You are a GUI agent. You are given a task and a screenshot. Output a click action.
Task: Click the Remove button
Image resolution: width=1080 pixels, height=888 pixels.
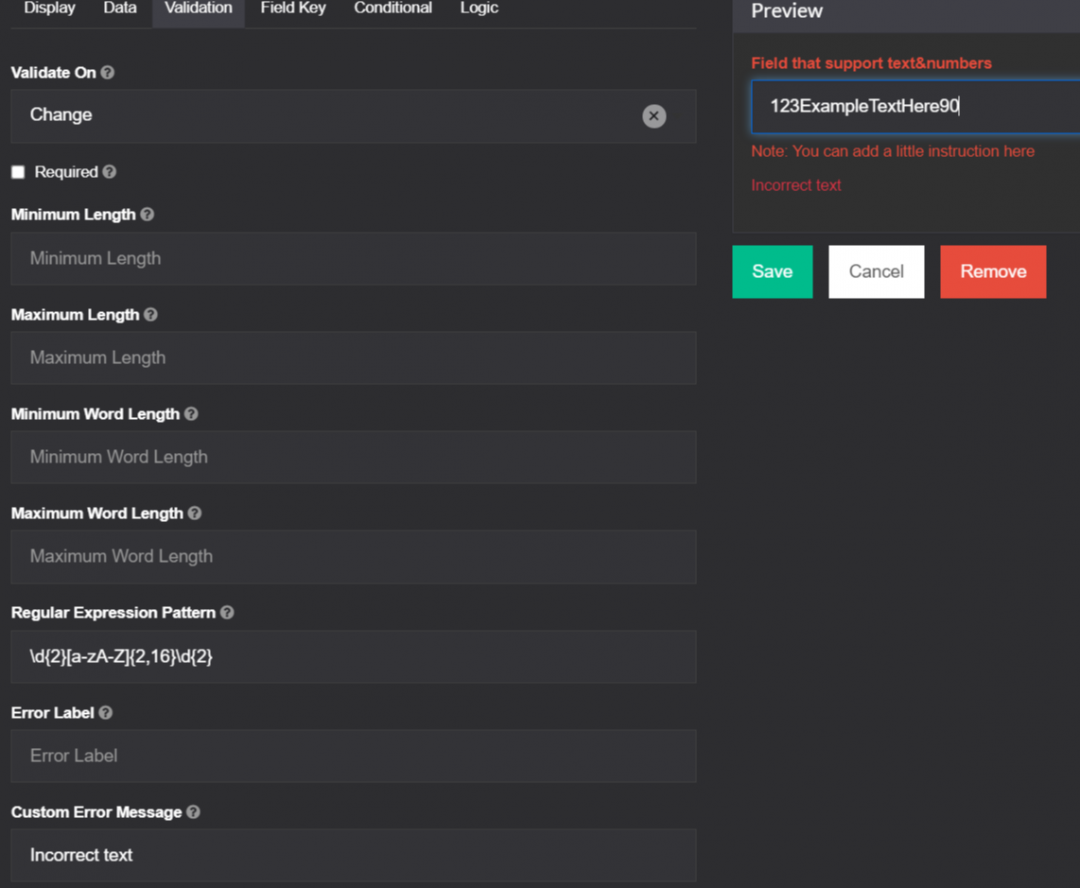pyautogui.click(x=992, y=271)
